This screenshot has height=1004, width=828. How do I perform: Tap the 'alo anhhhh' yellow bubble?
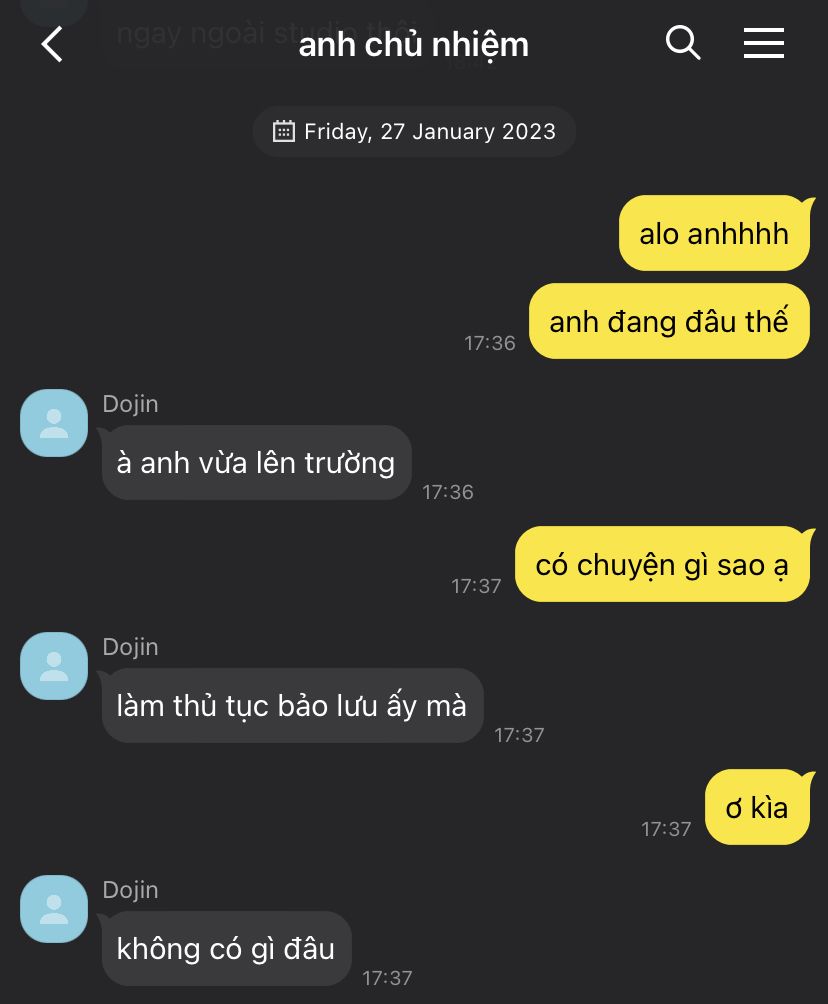click(714, 233)
